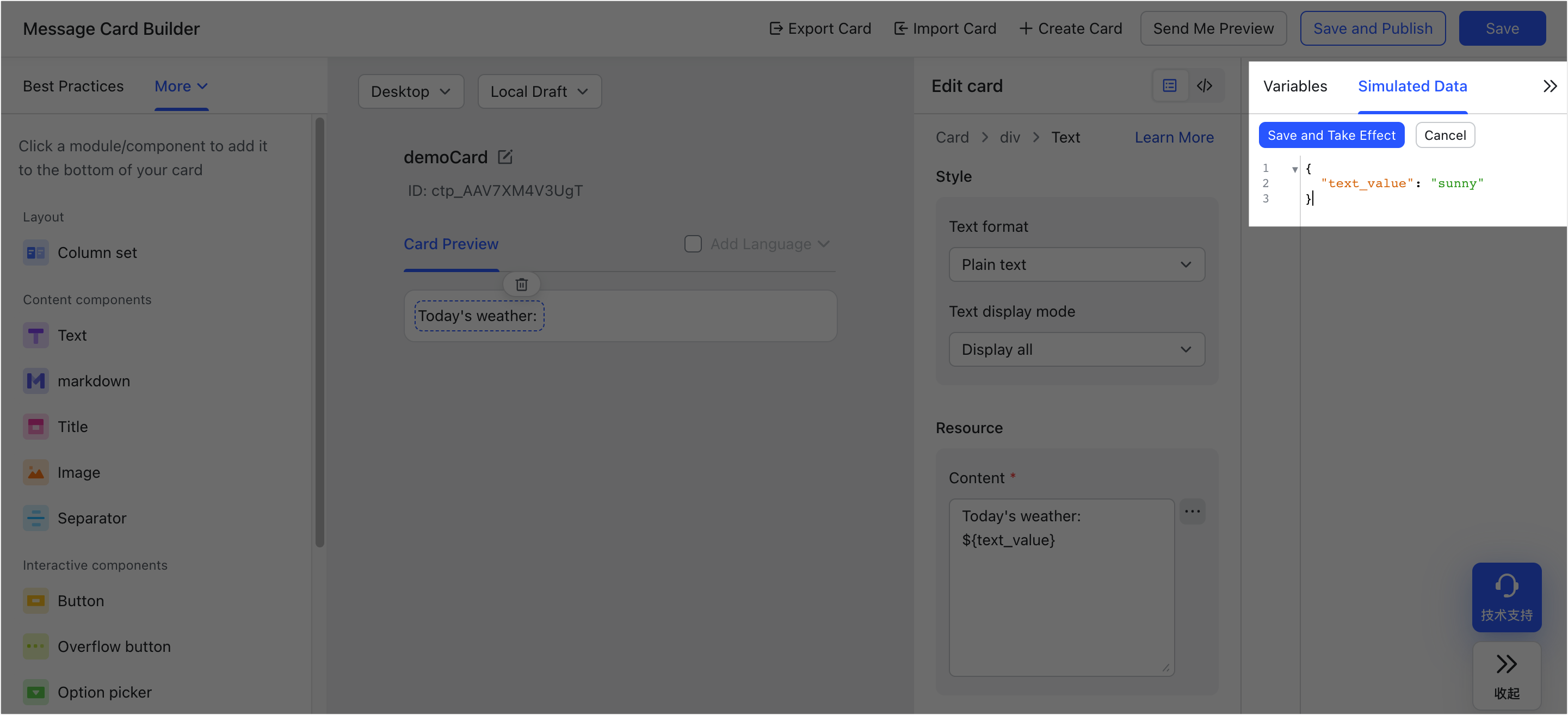Click the Import Card icon
This screenshot has height=715, width=1568.
point(900,29)
